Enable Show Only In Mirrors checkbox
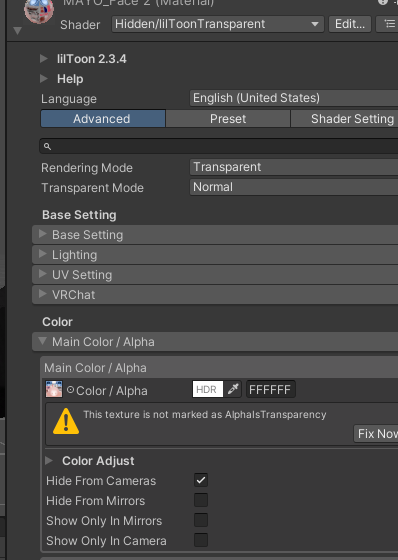398x560 pixels. (x=201, y=520)
